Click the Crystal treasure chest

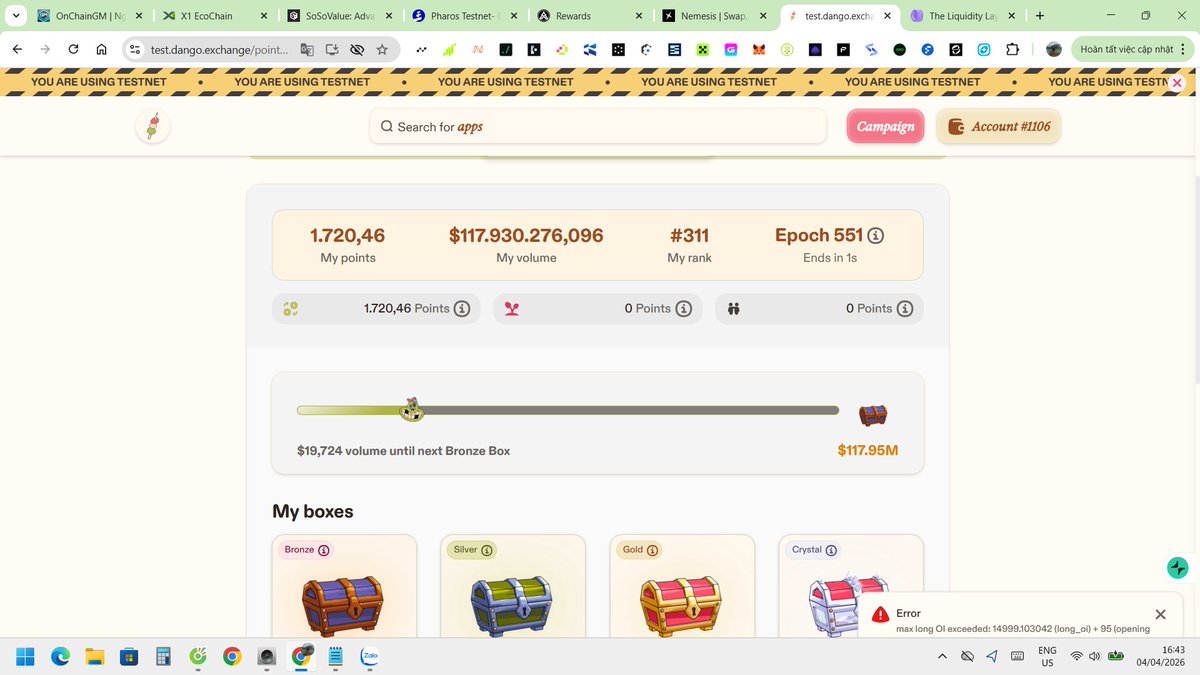coord(848,604)
